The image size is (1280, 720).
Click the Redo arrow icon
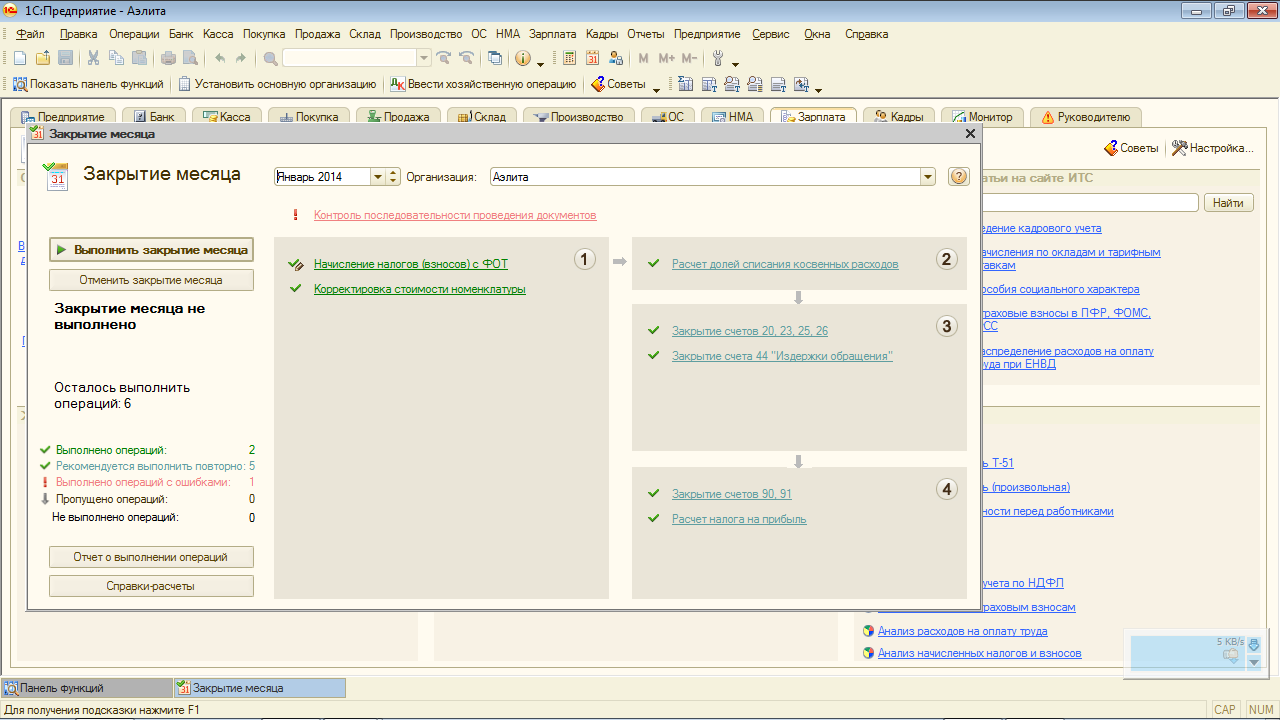click(x=240, y=58)
